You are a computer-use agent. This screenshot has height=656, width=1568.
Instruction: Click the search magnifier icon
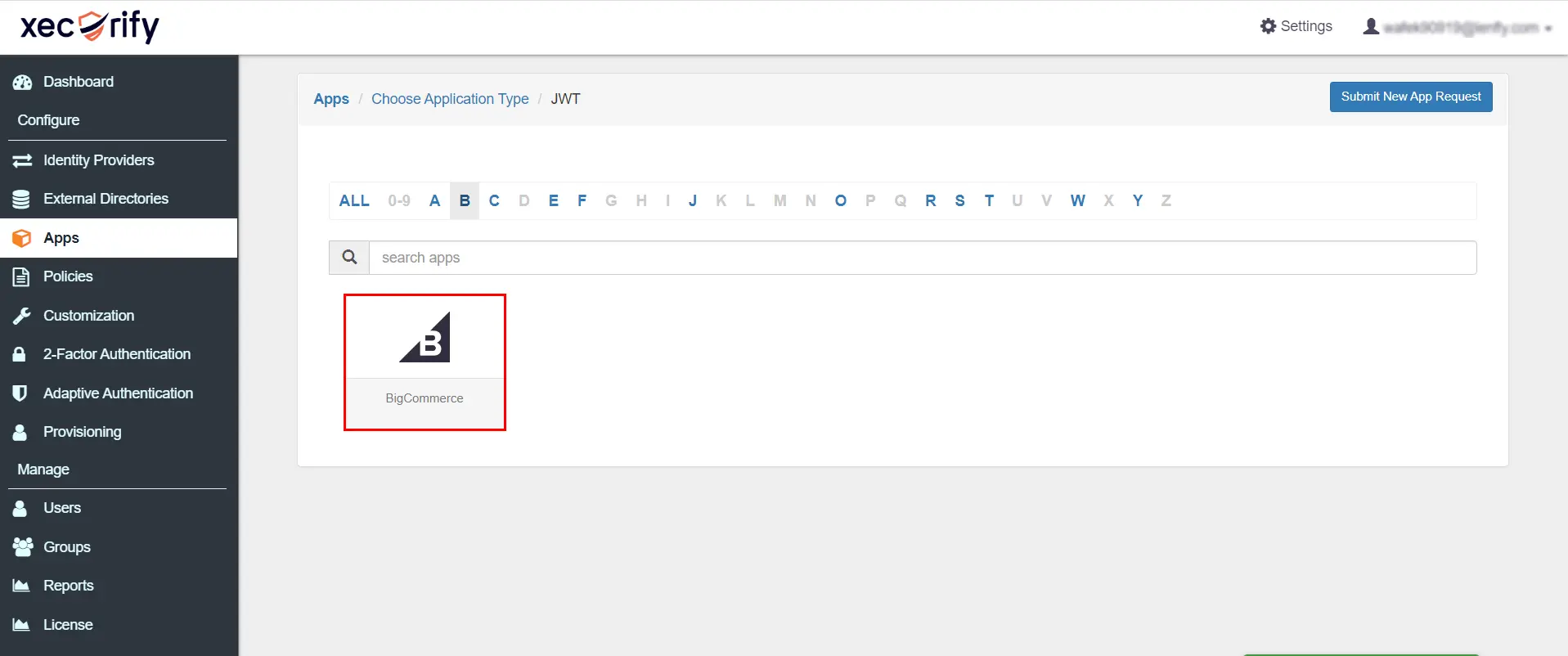click(349, 258)
